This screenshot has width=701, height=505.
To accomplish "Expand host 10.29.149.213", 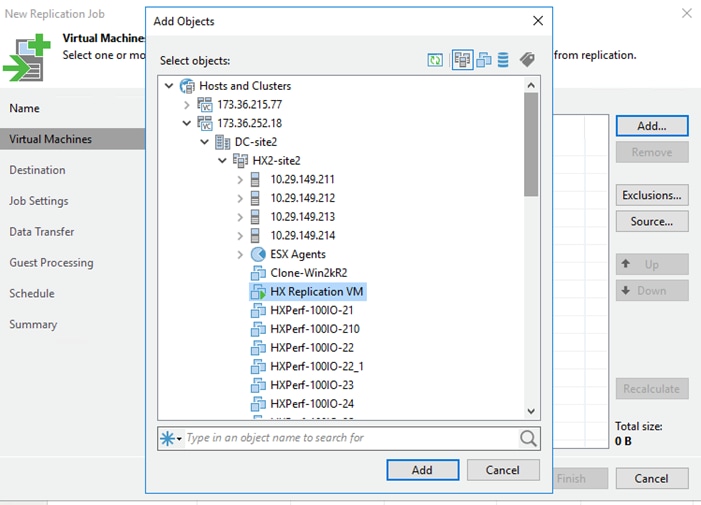I will [240, 217].
